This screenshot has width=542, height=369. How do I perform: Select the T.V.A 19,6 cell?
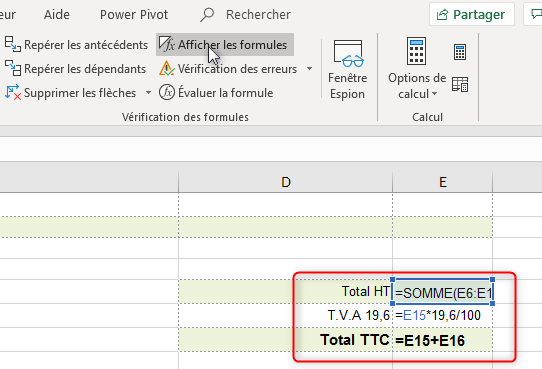(x=286, y=315)
